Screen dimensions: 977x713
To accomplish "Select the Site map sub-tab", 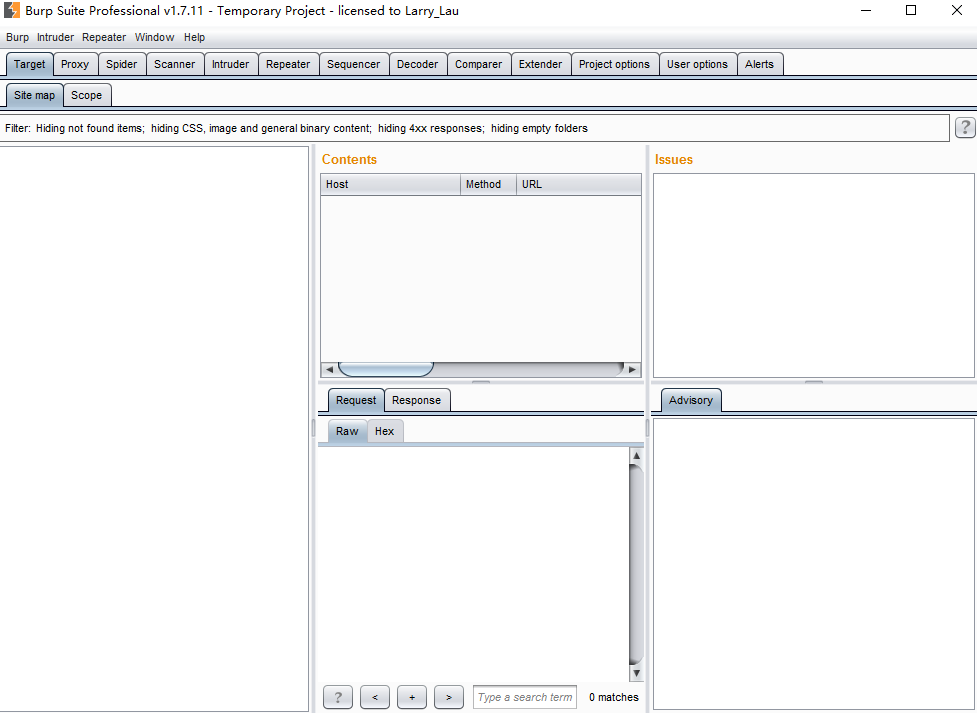I will tap(34, 95).
